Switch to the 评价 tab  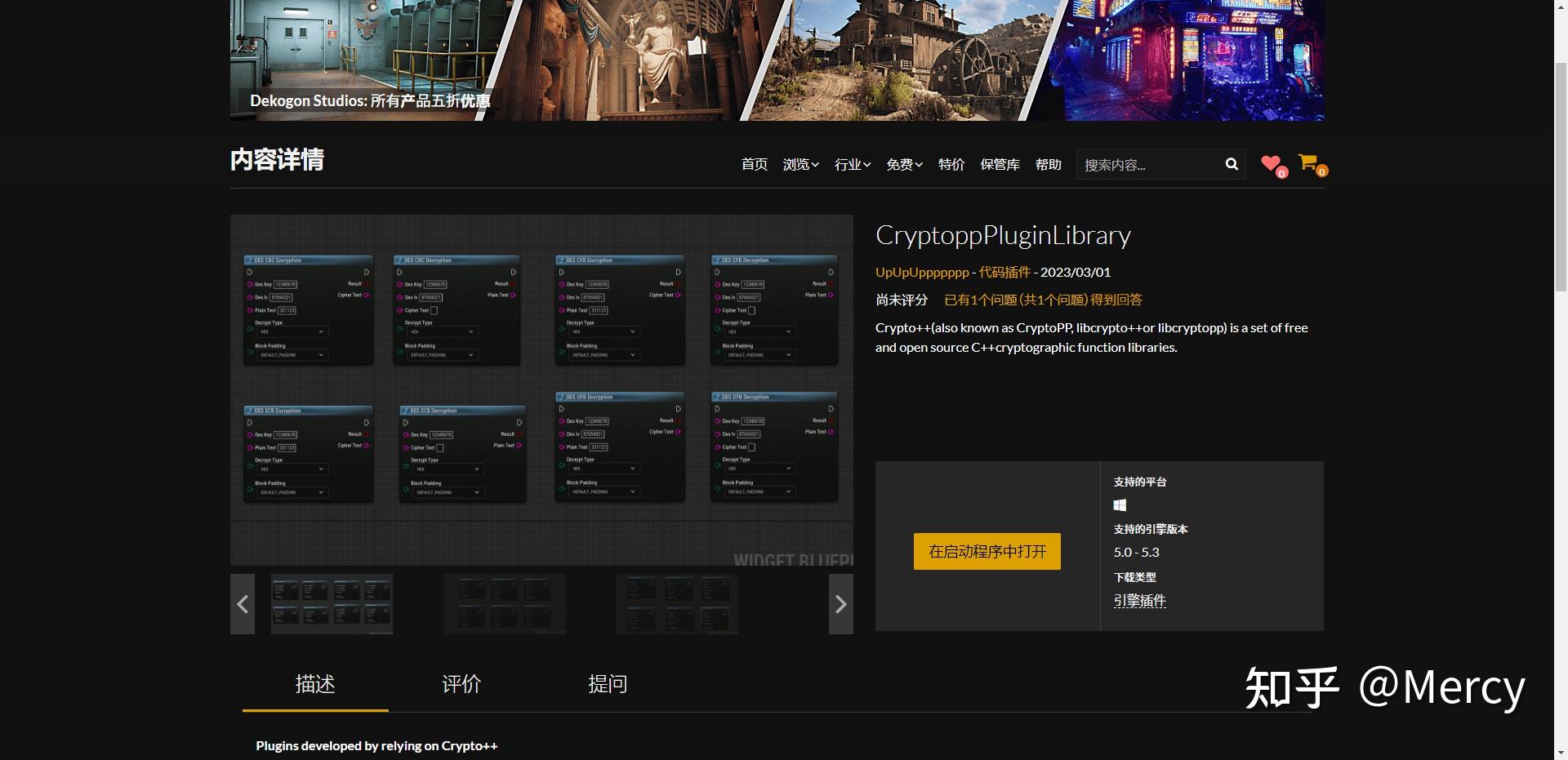[461, 685]
